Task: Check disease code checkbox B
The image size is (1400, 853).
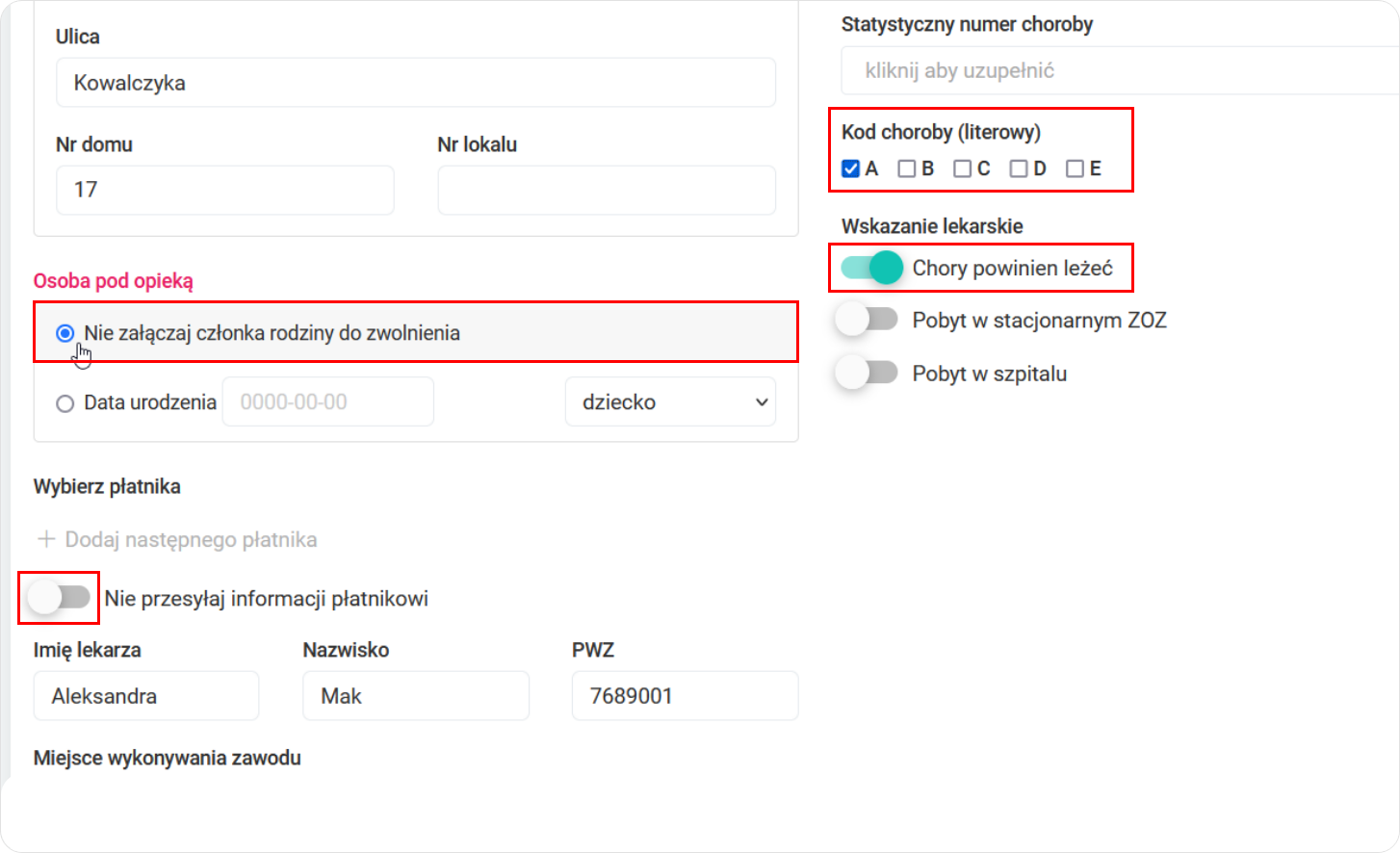Action: [906, 168]
